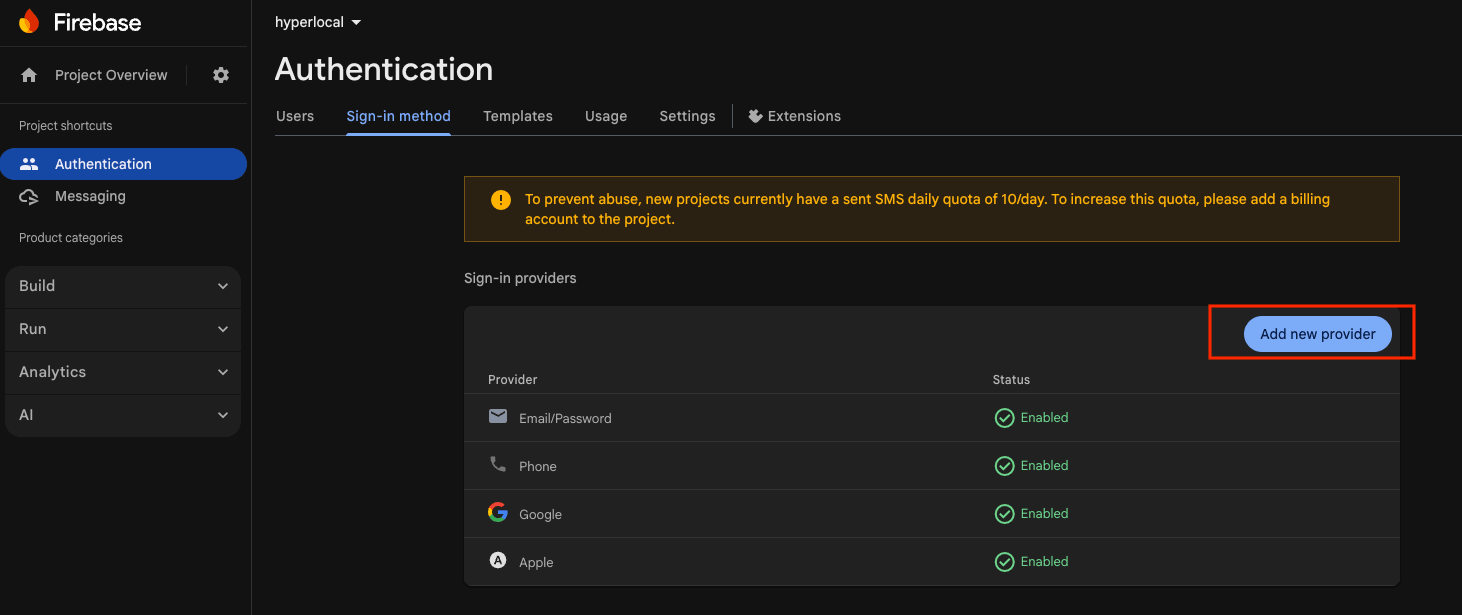
Task: Click the Google provider logo icon
Action: click(x=498, y=512)
